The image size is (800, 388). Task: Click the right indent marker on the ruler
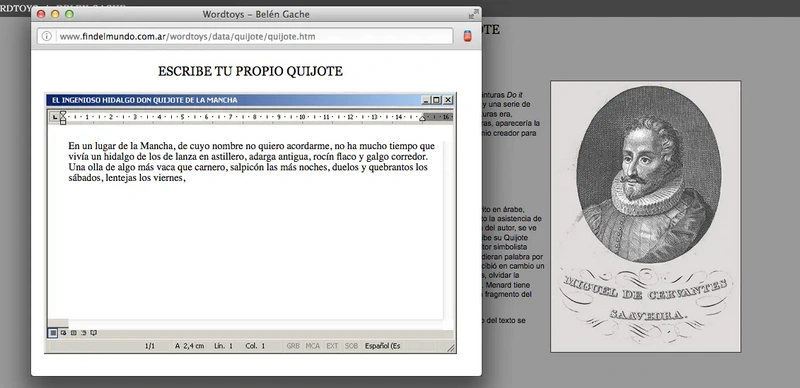[x=422, y=118]
